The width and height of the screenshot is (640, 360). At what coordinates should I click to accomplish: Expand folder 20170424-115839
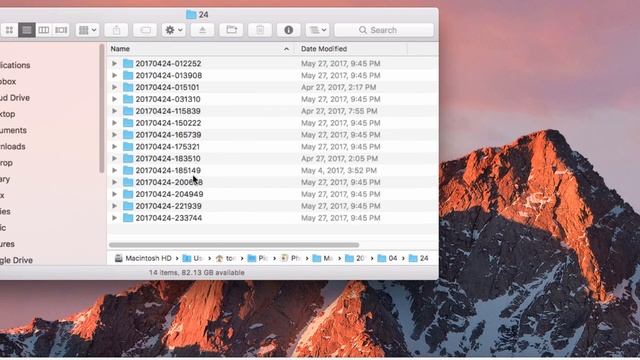click(115, 111)
